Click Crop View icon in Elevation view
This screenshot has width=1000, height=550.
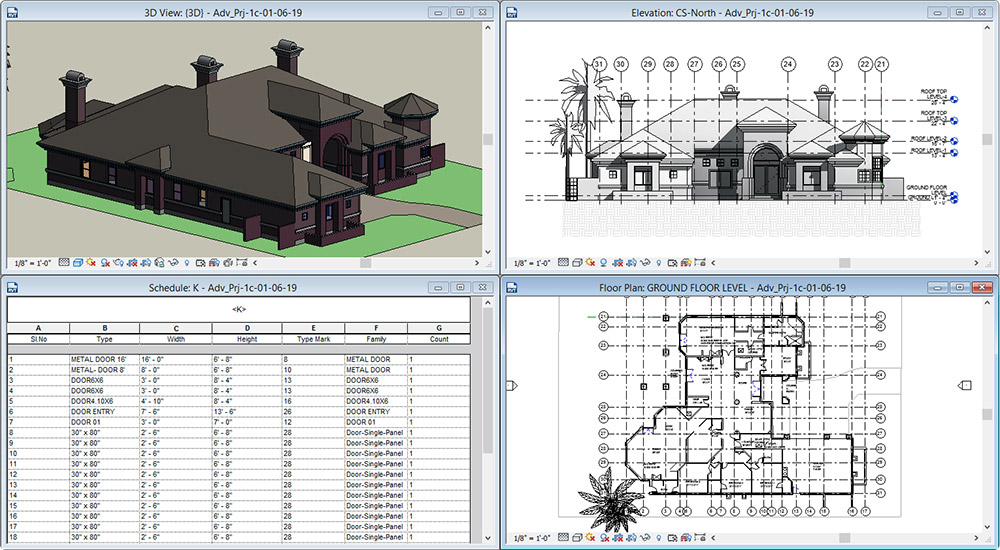[x=618, y=263]
